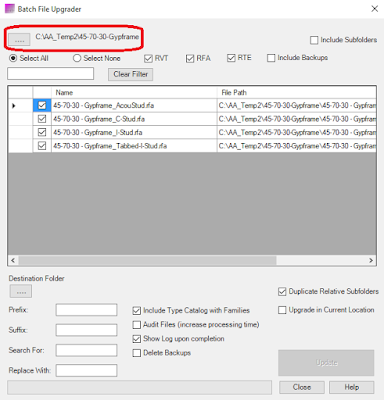384x400 pixels.
Task: Uncheck Gypframe_I-Stud.rfa row checkbox
Action: click(42, 132)
